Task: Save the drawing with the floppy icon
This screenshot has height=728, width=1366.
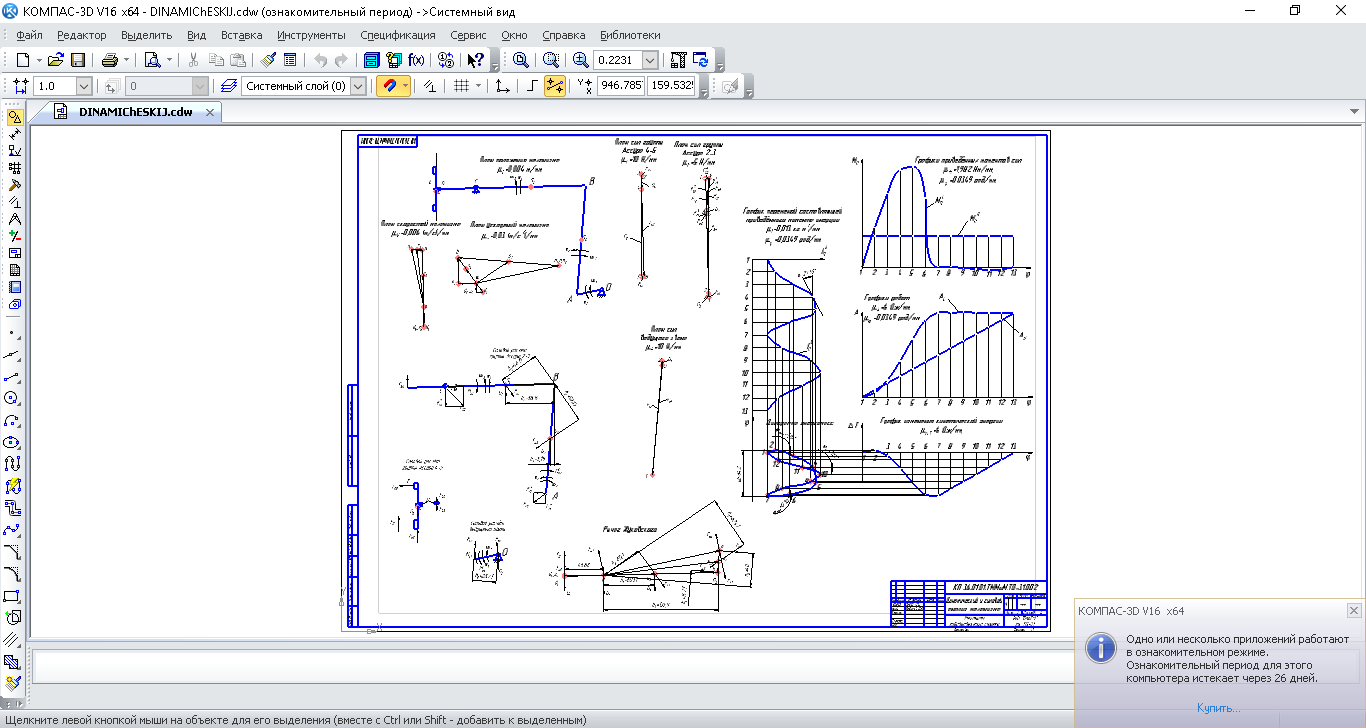Action: pos(77,60)
